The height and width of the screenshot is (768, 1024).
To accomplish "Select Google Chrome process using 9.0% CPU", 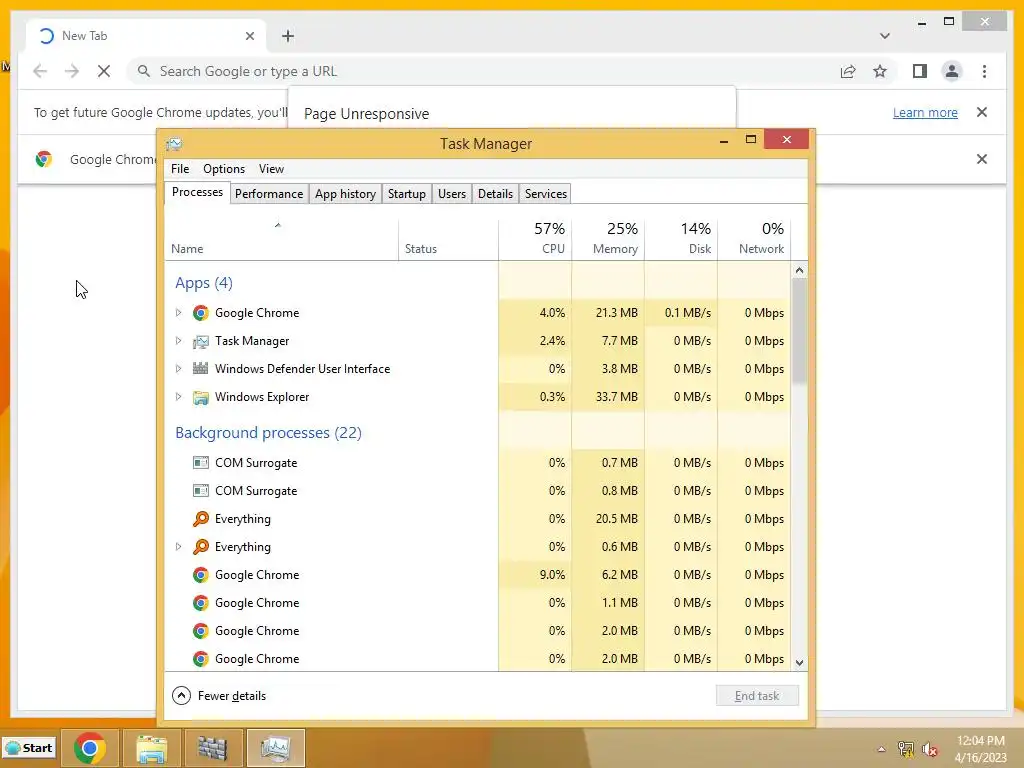I will [477, 575].
